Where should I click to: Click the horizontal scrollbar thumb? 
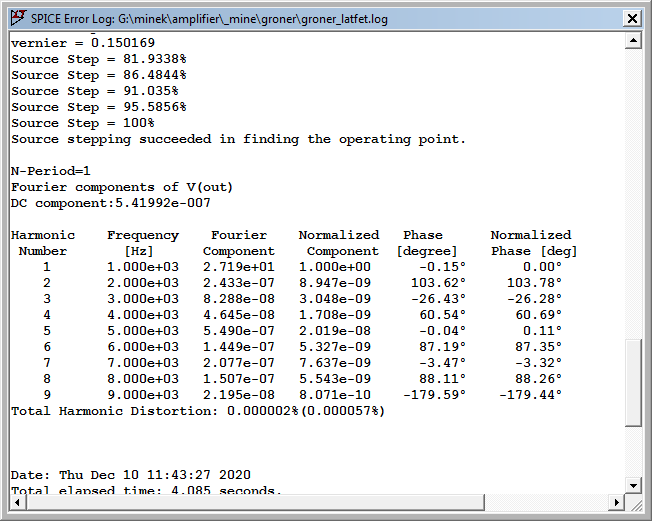click(255, 502)
